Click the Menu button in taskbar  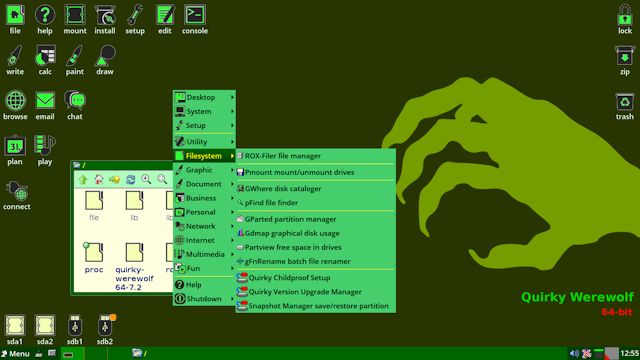click(15, 353)
